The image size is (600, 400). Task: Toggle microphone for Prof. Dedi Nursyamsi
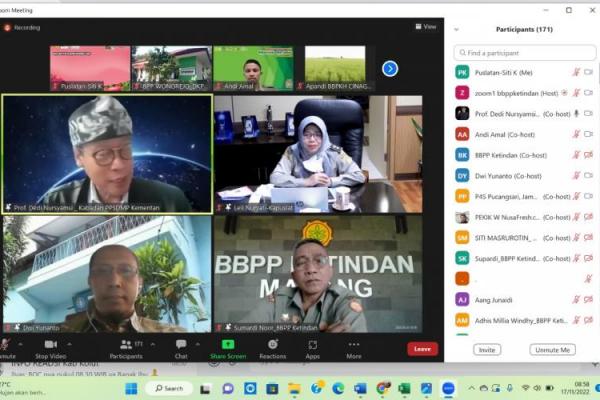pos(576,114)
